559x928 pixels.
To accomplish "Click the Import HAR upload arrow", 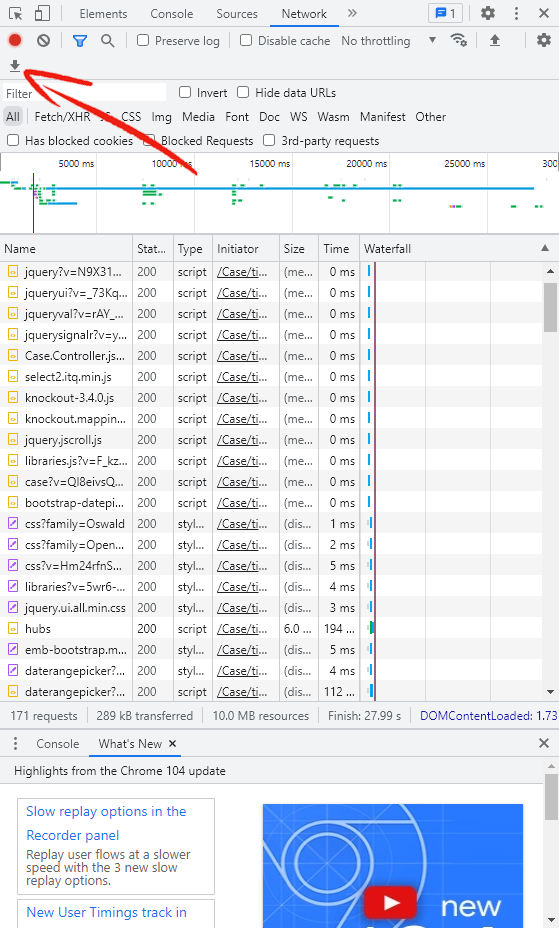I will (495, 40).
